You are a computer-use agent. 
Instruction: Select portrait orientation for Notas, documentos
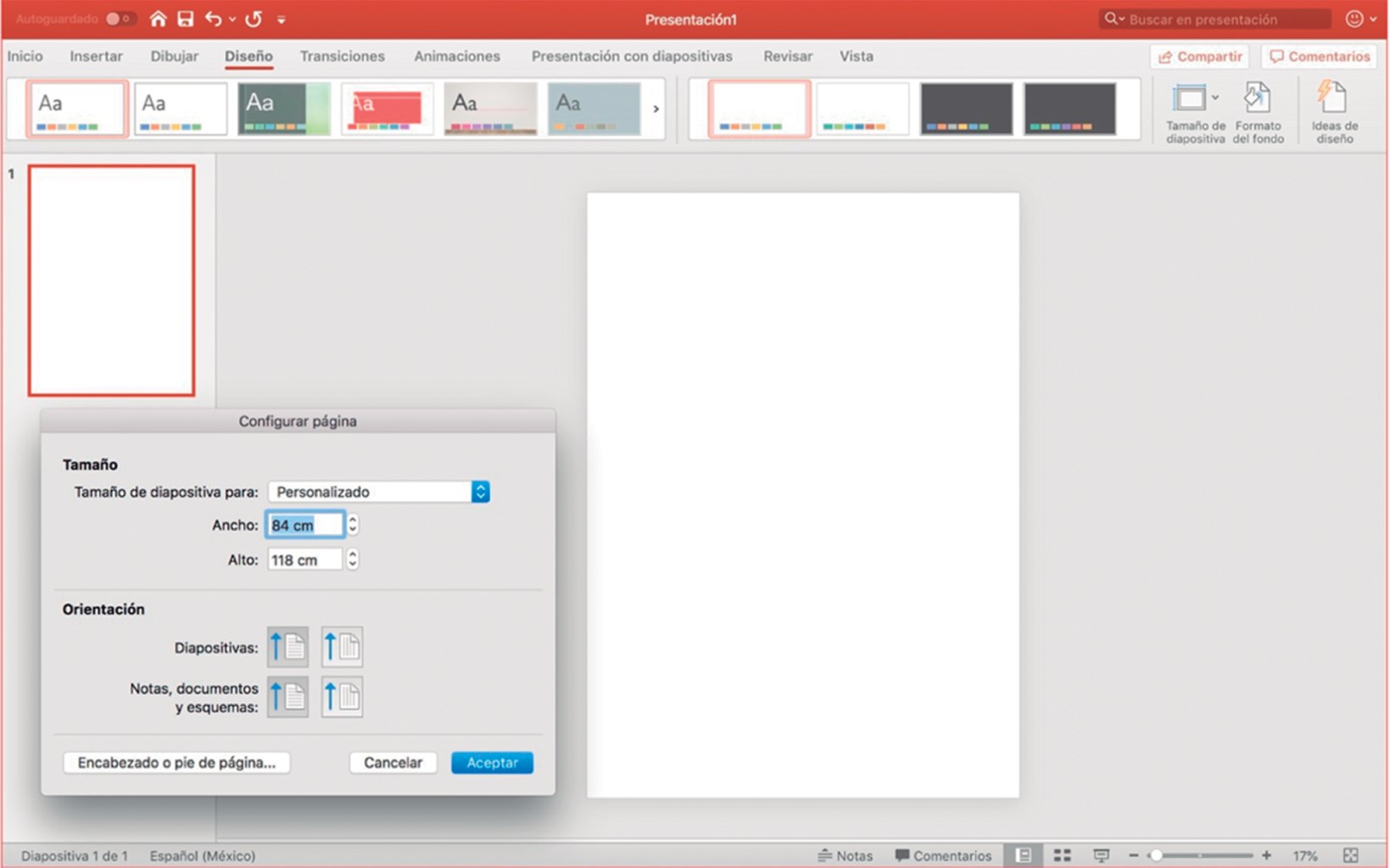point(287,697)
